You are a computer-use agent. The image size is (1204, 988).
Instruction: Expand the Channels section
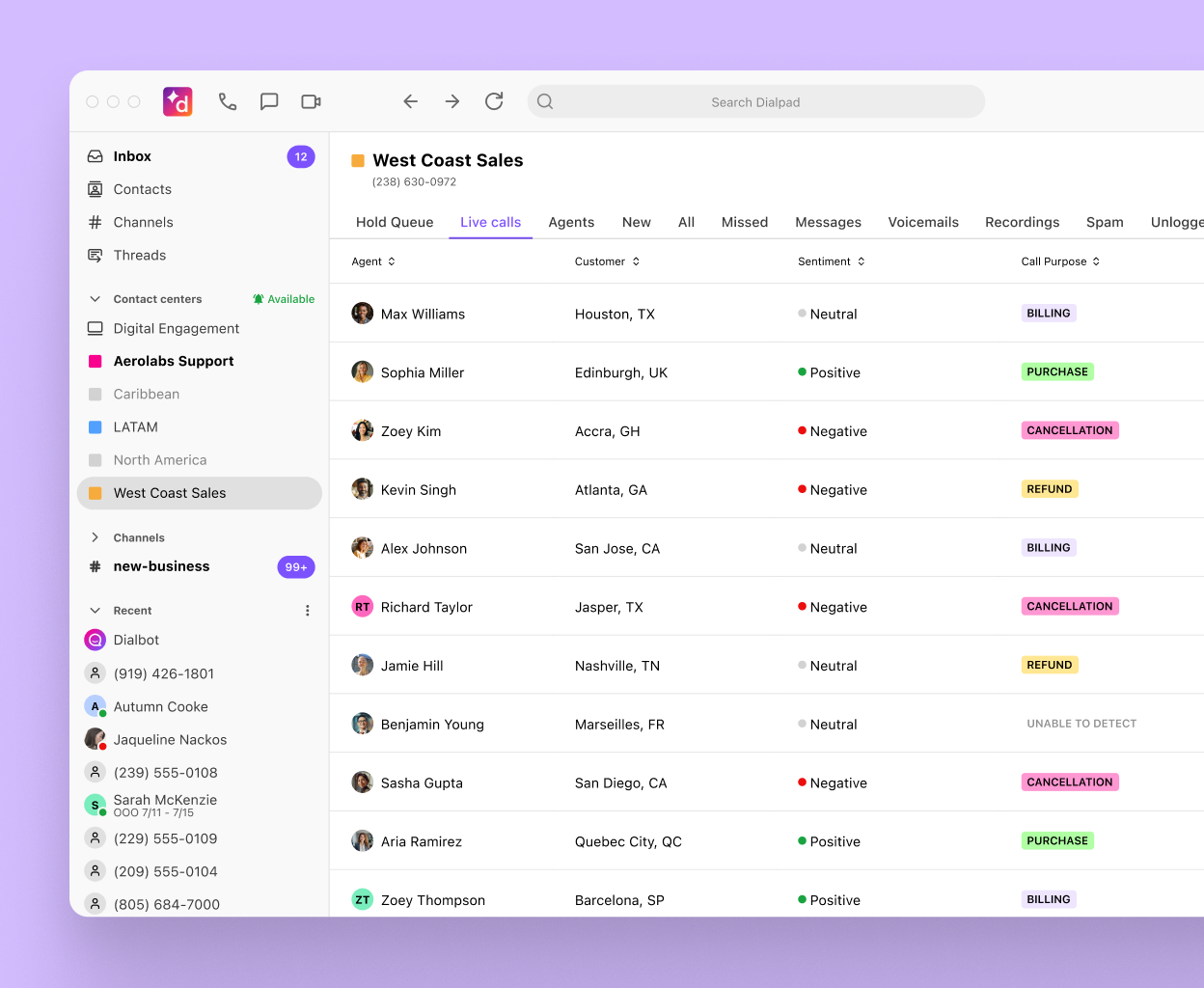coord(94,537)
